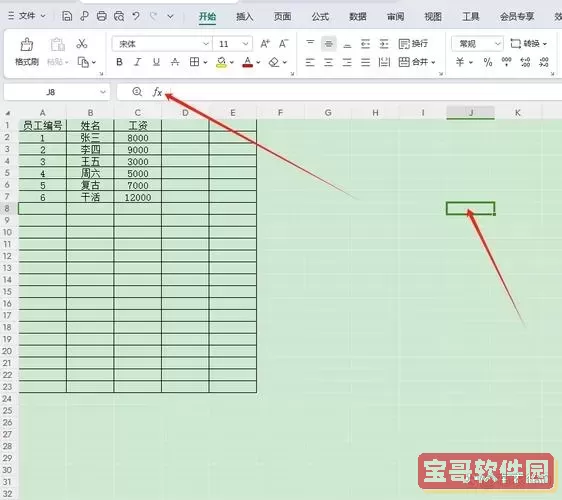Select the Format Painter (格式刷) tool
The image size is (562, 500).
tap(27, 52)
